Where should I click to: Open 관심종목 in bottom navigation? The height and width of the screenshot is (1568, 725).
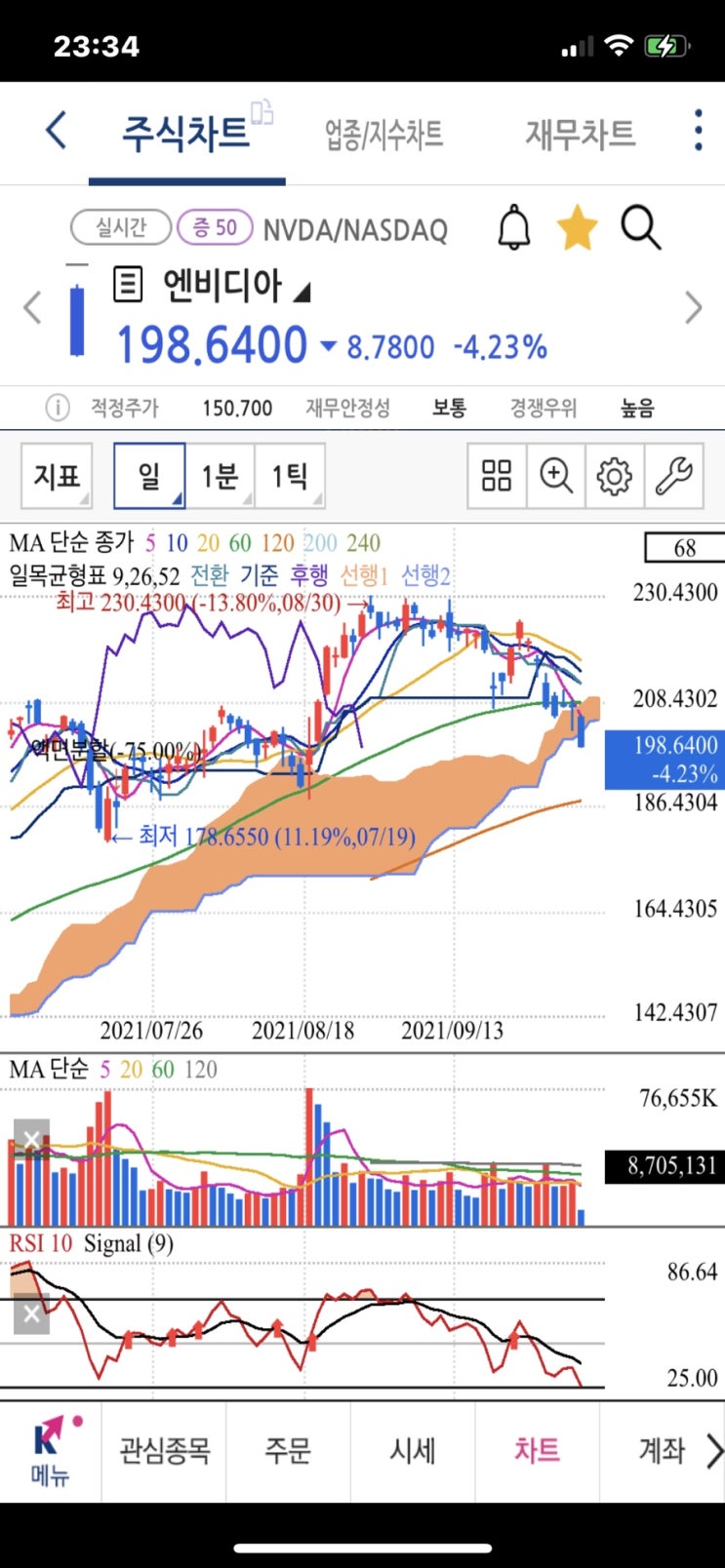tap(164, 1451)
